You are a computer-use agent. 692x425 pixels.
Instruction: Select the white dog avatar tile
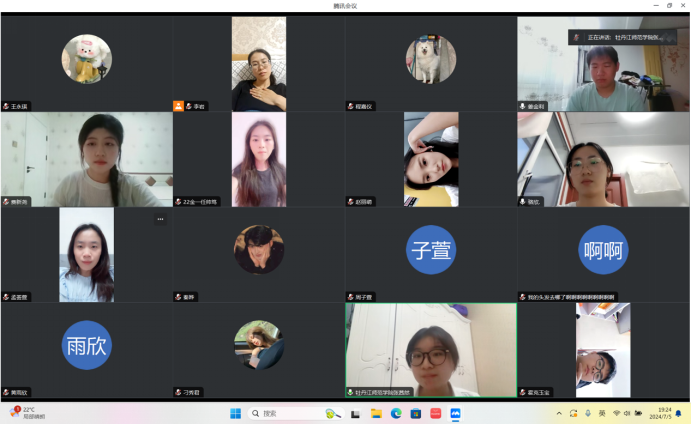pyautogui.click(x=431, y=59)
